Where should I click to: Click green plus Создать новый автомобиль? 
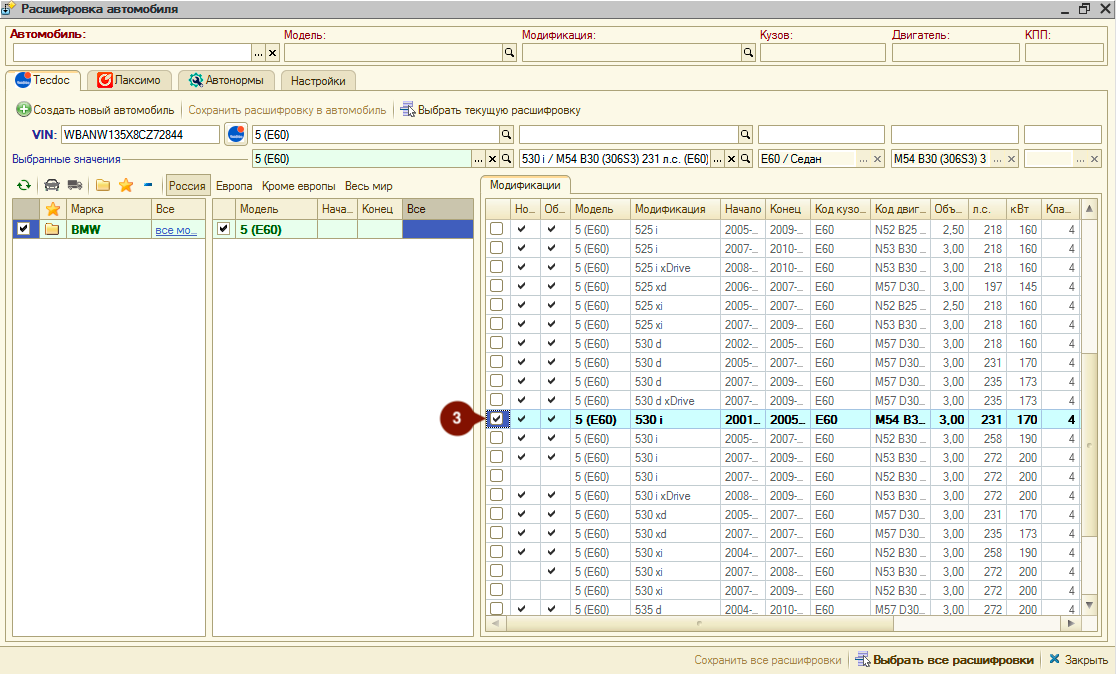[95, 110]
